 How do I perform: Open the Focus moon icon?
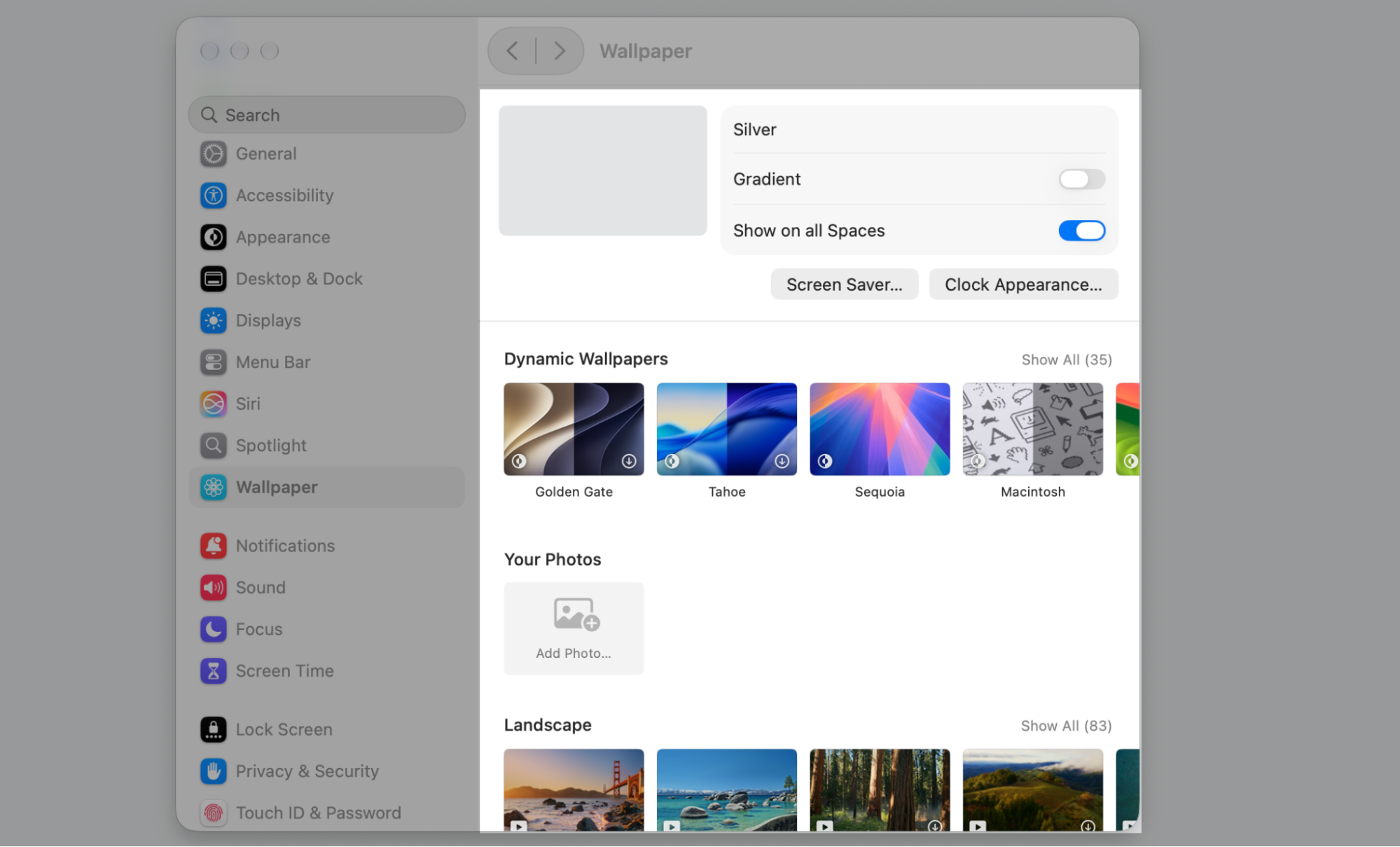[213, 629]
